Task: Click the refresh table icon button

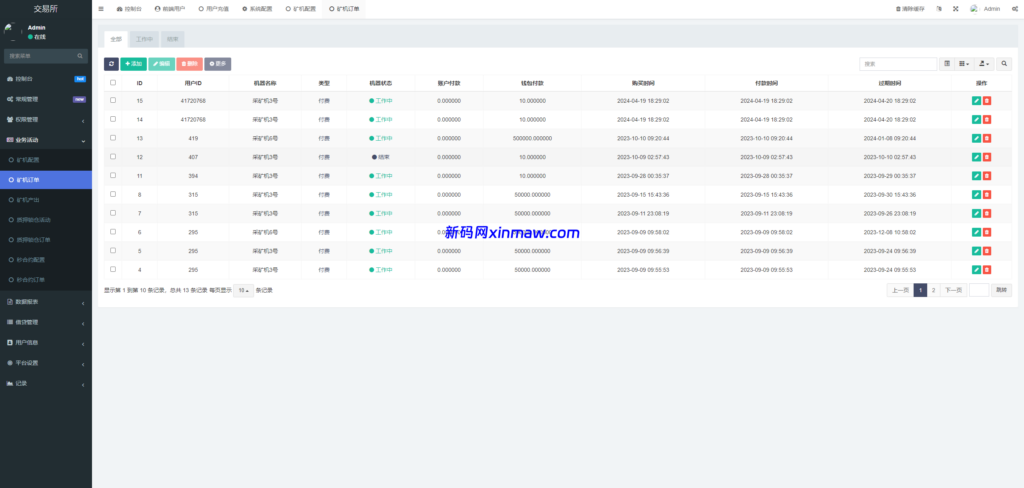Action: 111,64
